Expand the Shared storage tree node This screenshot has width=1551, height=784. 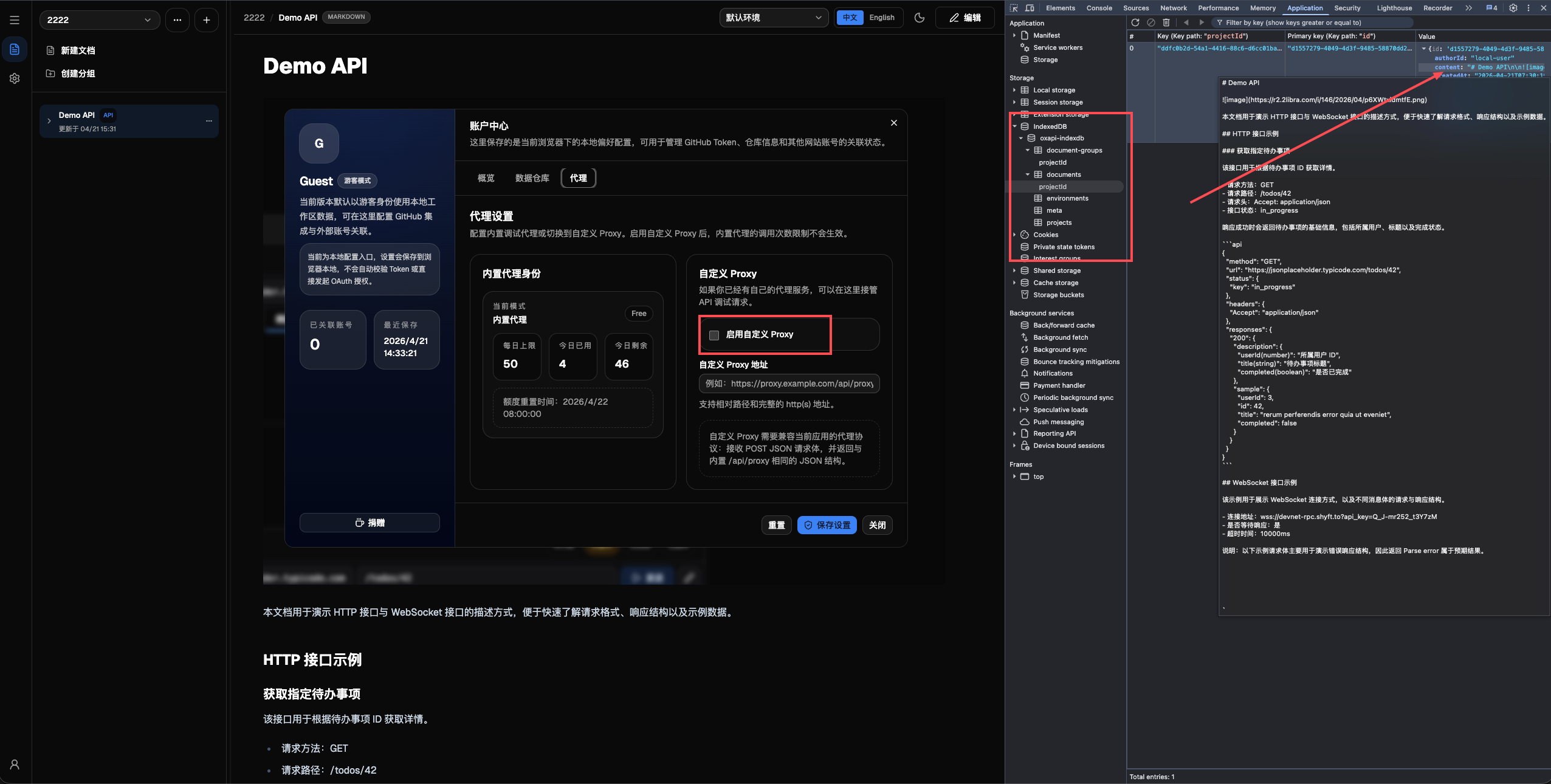[x=1014, y=270]
